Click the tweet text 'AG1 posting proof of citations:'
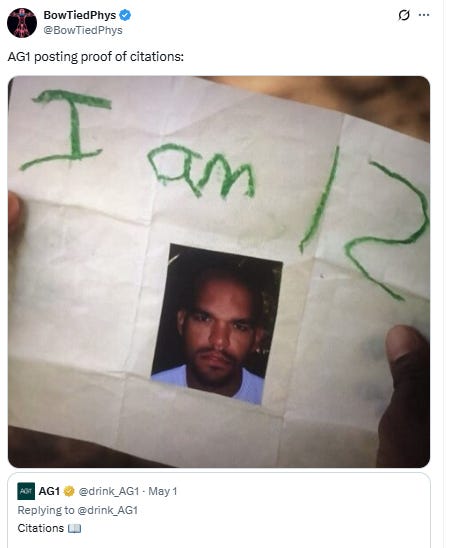450x548 pixels. pos(95,57)
